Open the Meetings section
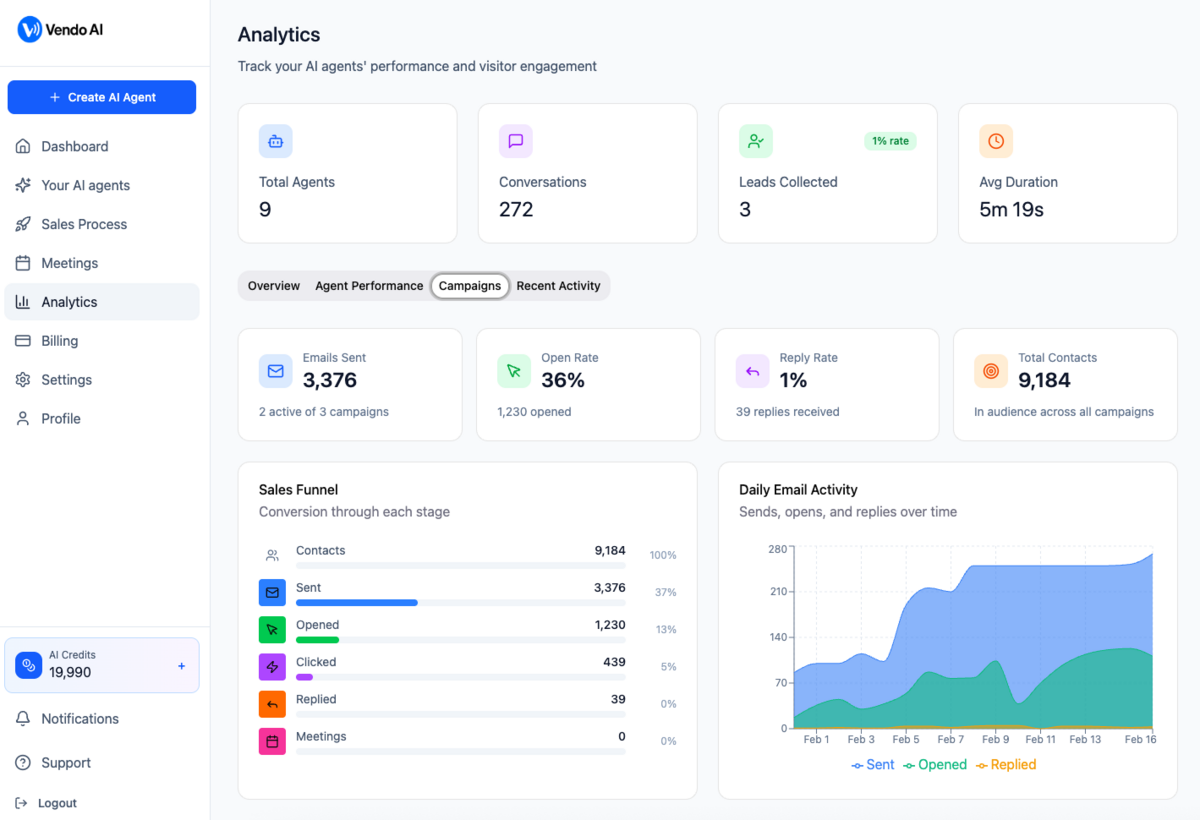The image size is (1200, 820). [70, 263]
